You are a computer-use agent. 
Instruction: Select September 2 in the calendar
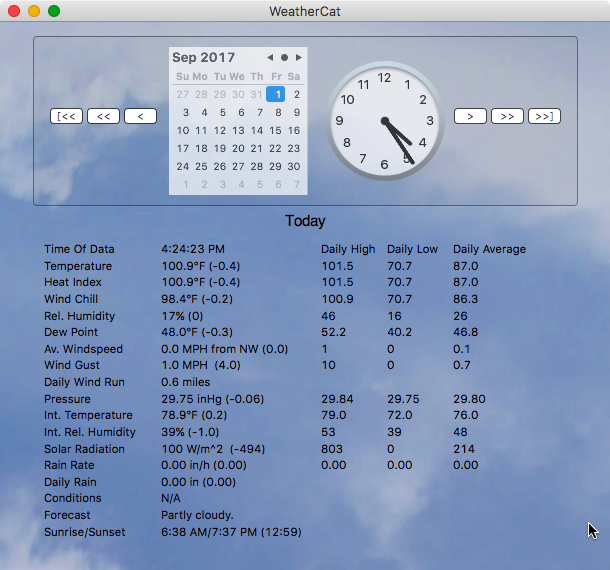click(x=297, y=94)
